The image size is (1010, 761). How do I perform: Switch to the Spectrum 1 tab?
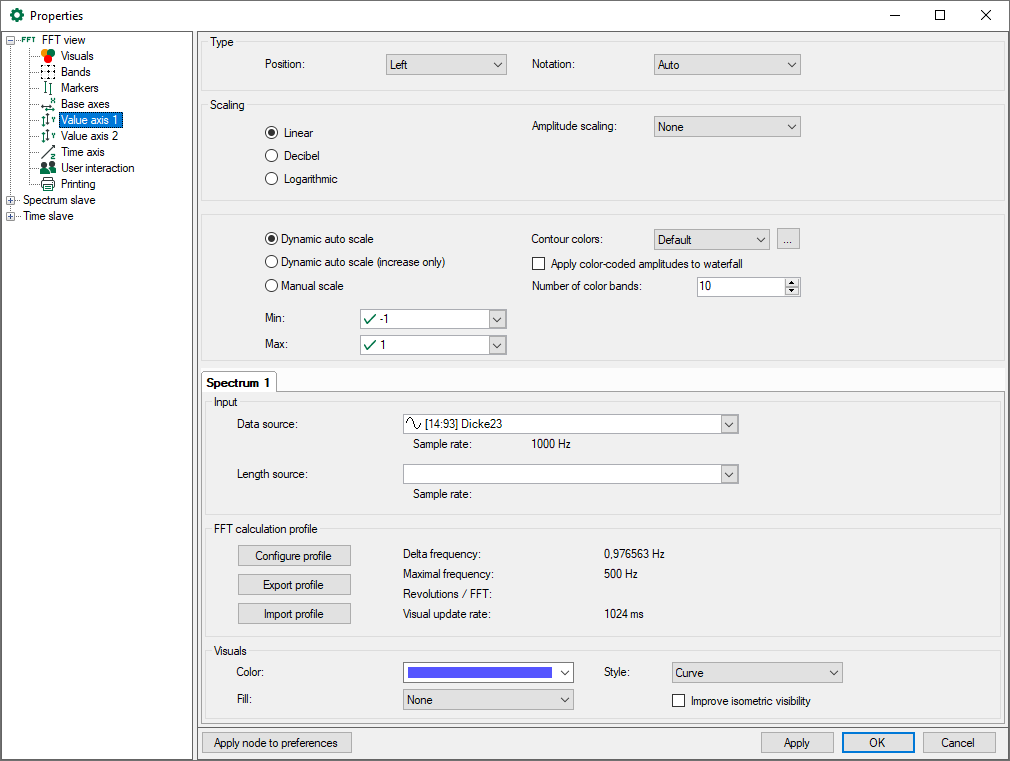pyautogui.click(x=239, y=383)
